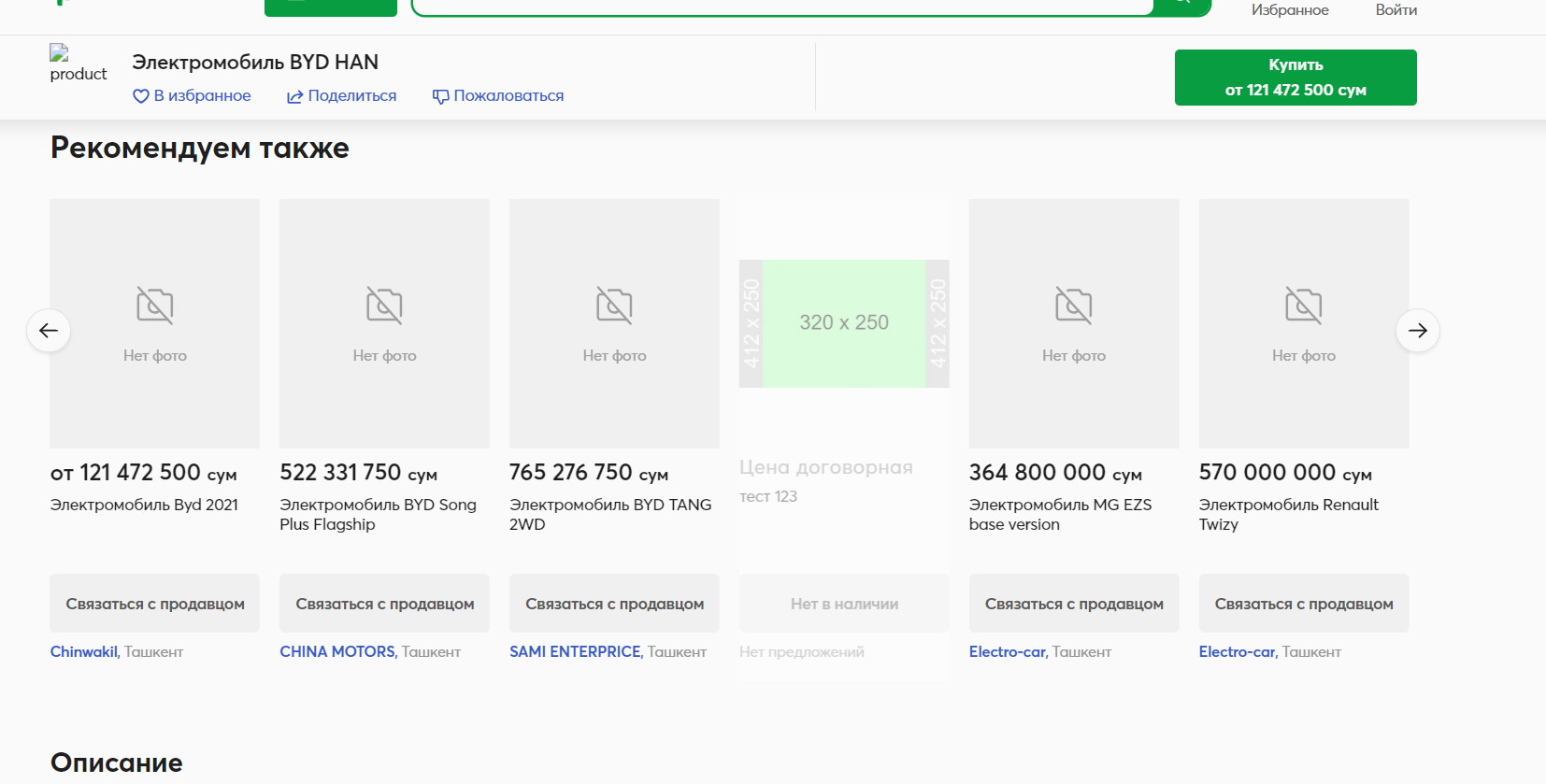The height and width of the screenshot is (784, 1546).
Task: Click Рекомендуем также heading
Action: tap(200, 148)
